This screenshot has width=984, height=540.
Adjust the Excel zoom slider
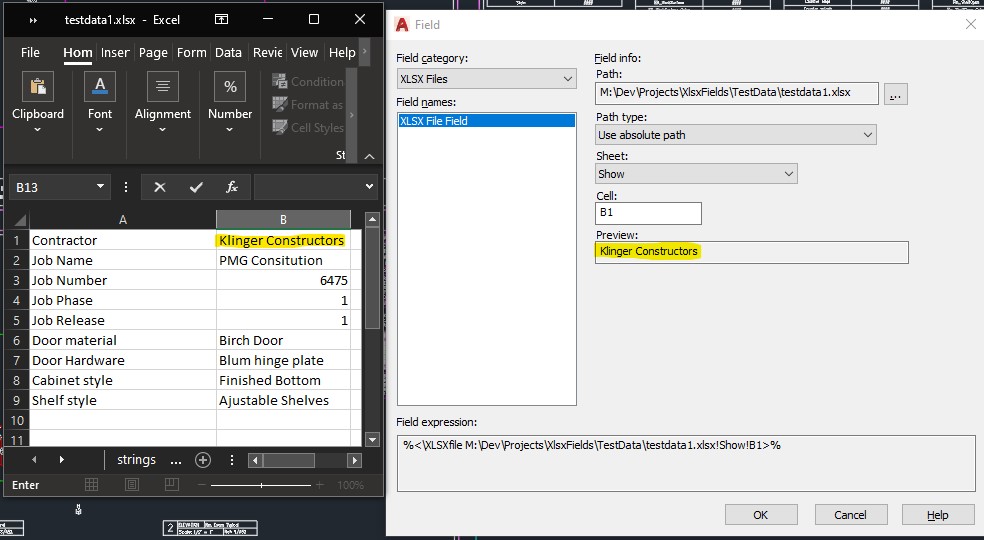pos(261,485)
